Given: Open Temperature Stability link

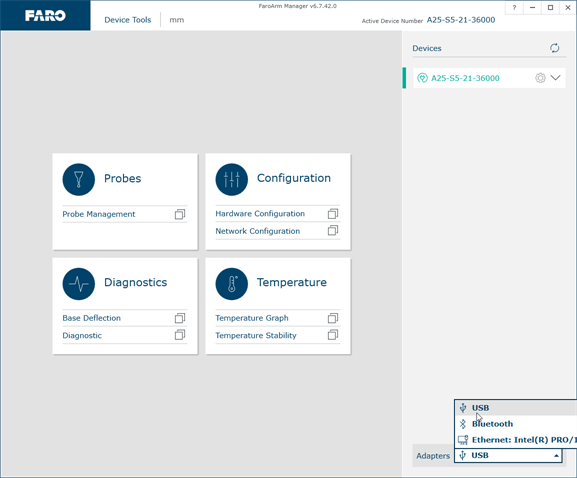Looking at the screenshot, I should pos(256,336).
